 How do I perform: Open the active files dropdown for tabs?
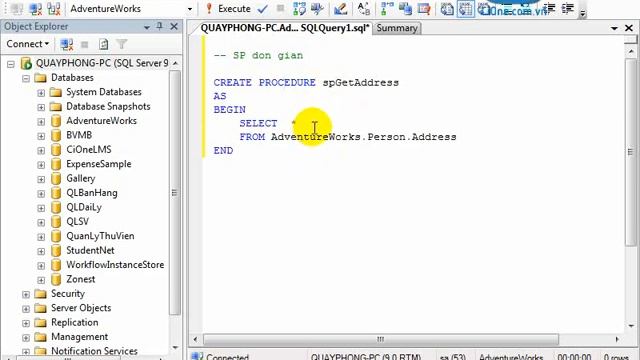tap(614, 28)
